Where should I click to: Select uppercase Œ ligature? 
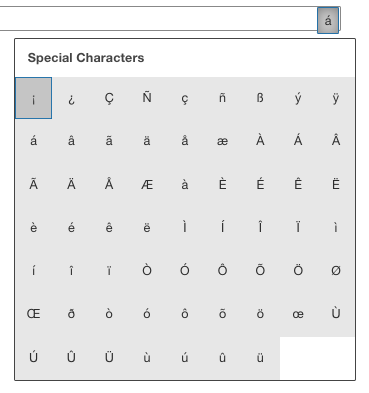[33, 314]
